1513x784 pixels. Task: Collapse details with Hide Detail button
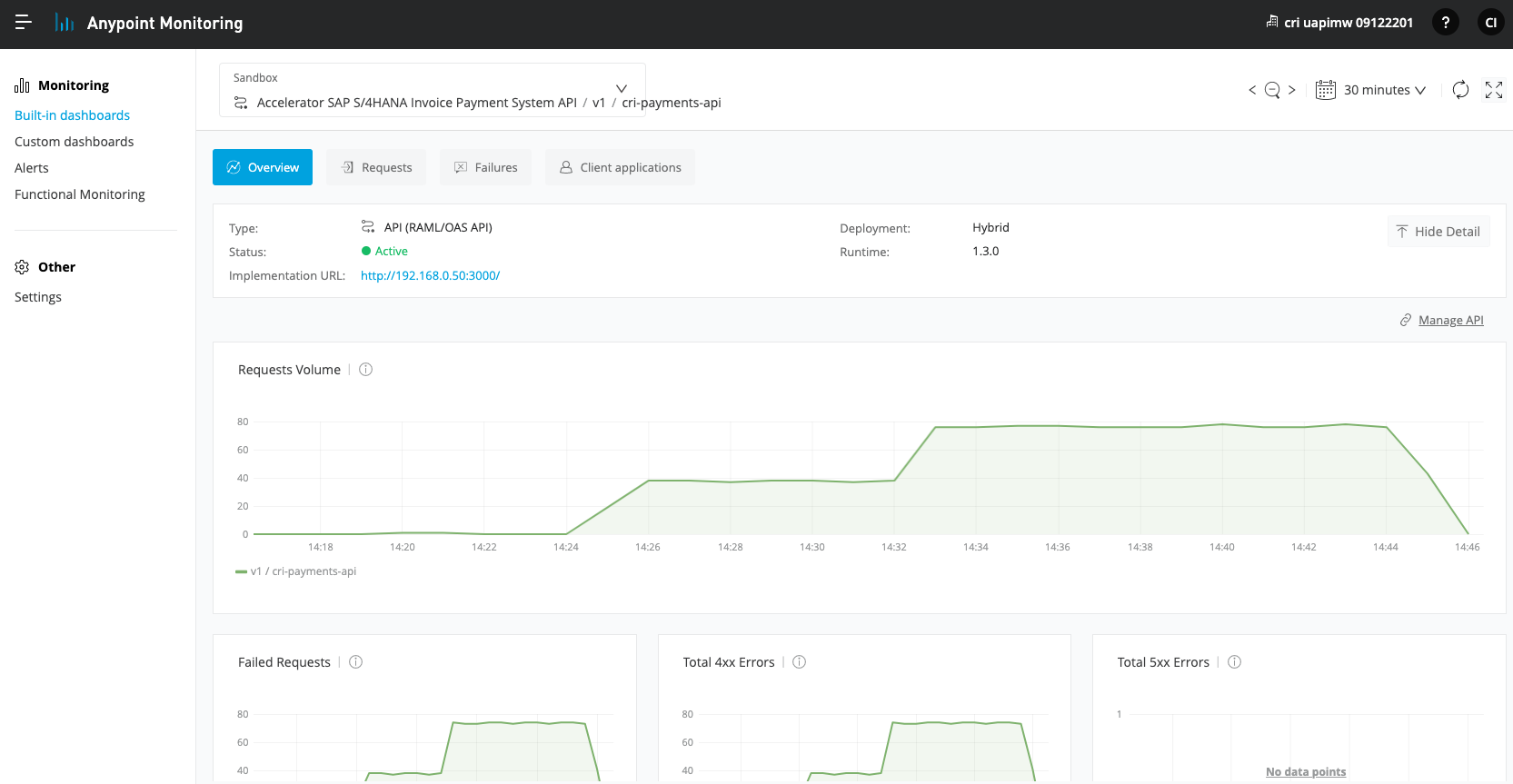click(x=1438, y=232)
